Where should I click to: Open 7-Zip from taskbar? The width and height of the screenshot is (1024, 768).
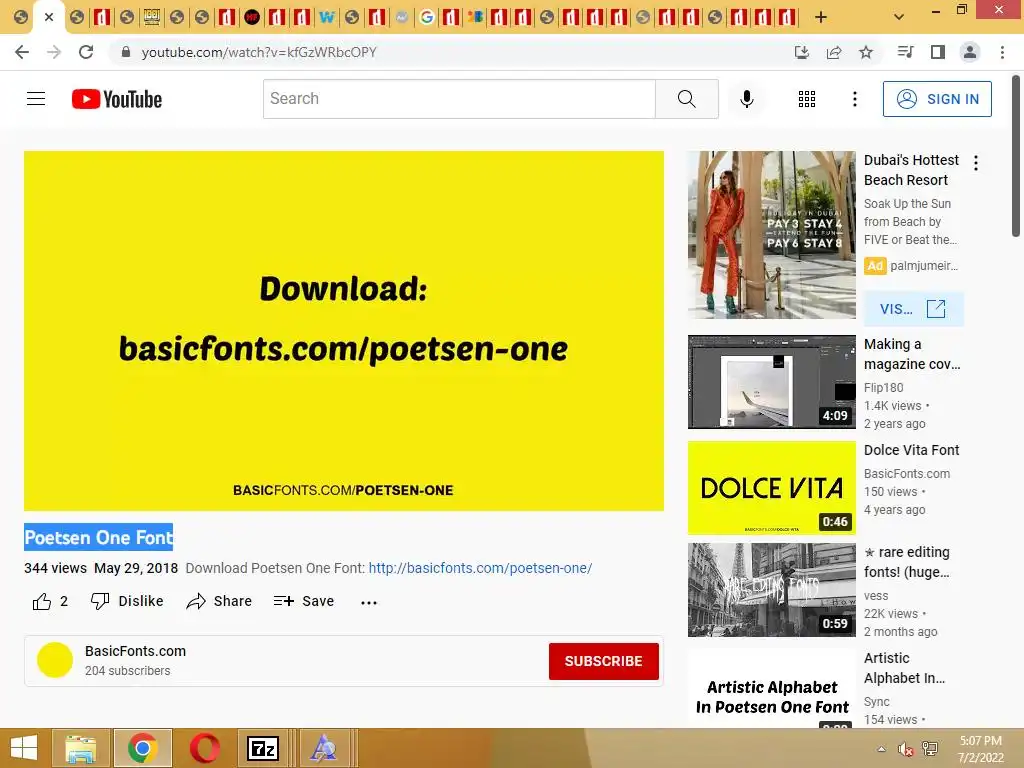(x=263, y=748)
